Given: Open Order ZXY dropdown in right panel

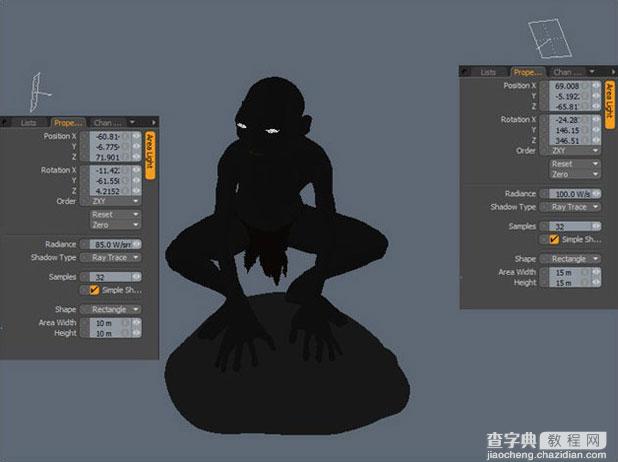Looking at the screenshot, I should [x=575, y=151].
